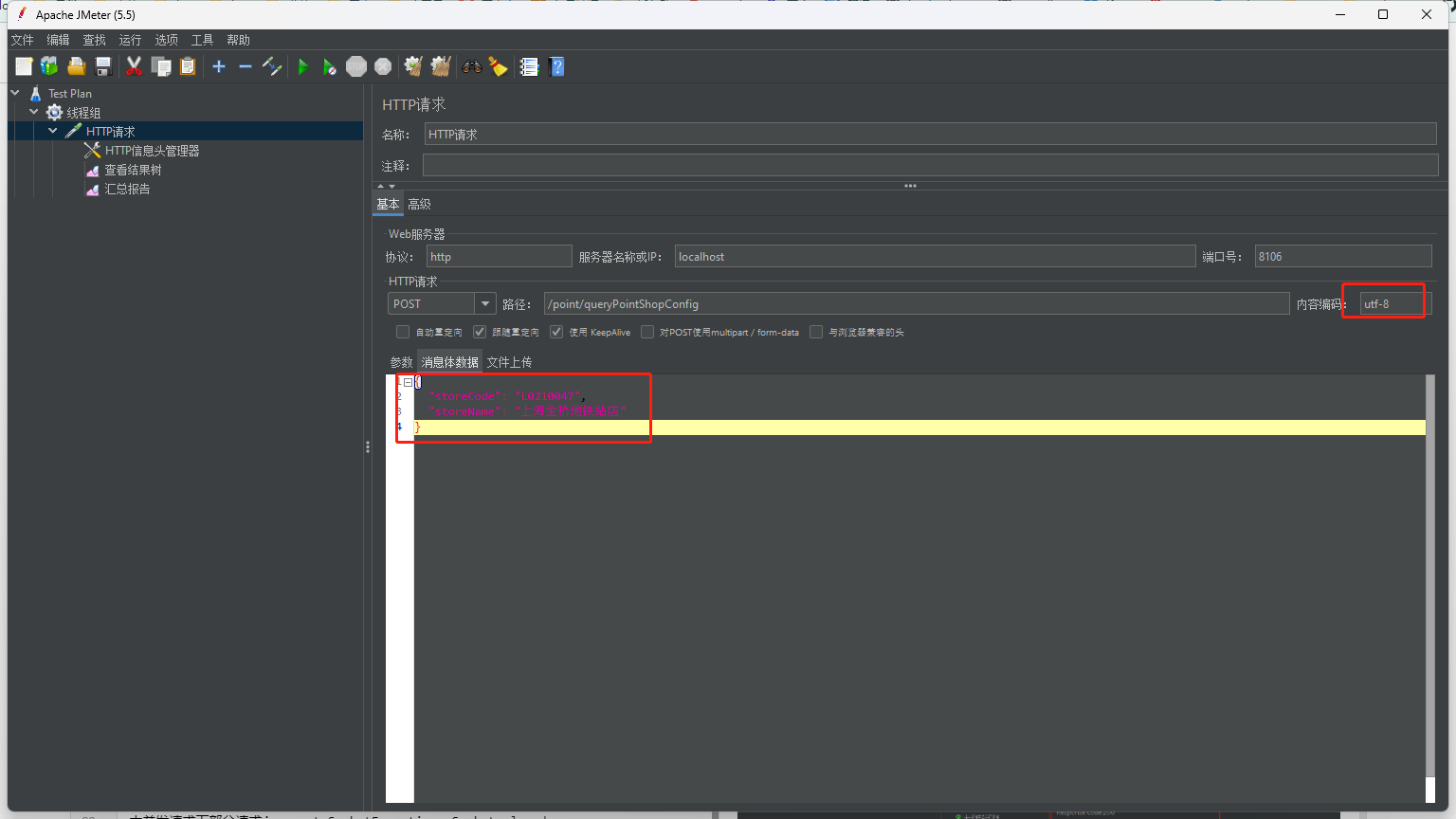This screenshot has height=819, width=1456.
Task: Uncheck the 使用 KeepAlive checkbox
Action: pyautogui.click(x=556, y=332)
